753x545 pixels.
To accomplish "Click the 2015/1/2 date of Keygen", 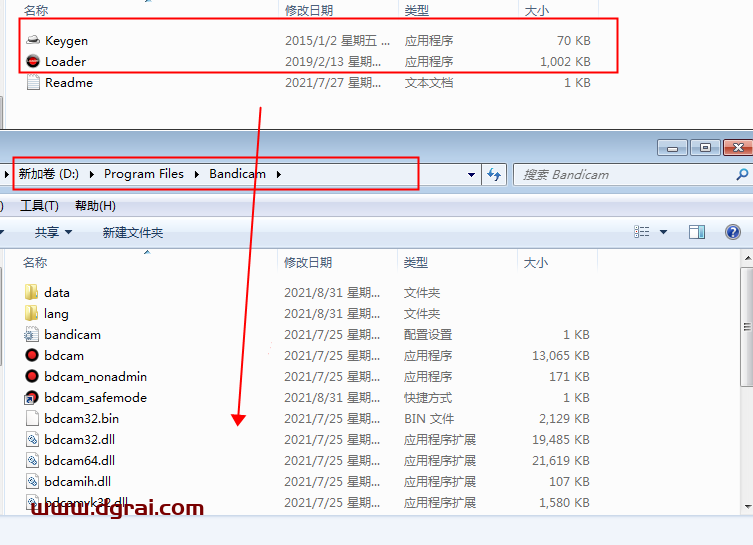I will click(x=337, y=41).
